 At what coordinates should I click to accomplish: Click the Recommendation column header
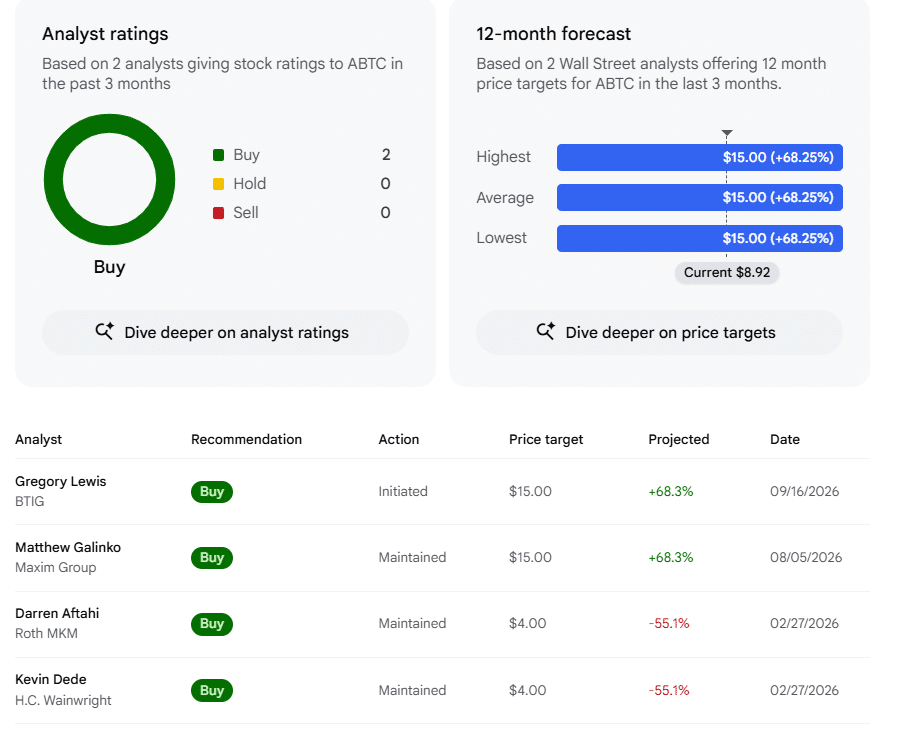pyautogui.click(x=247, y=440)
